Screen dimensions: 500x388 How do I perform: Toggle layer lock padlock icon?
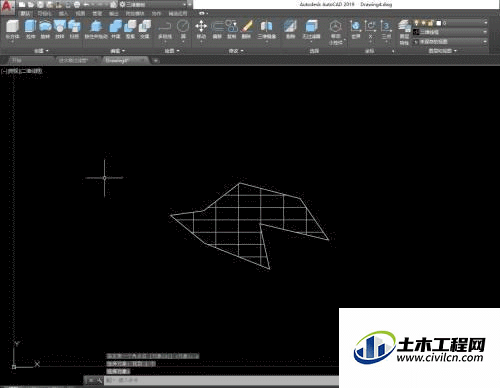[430, 23]
